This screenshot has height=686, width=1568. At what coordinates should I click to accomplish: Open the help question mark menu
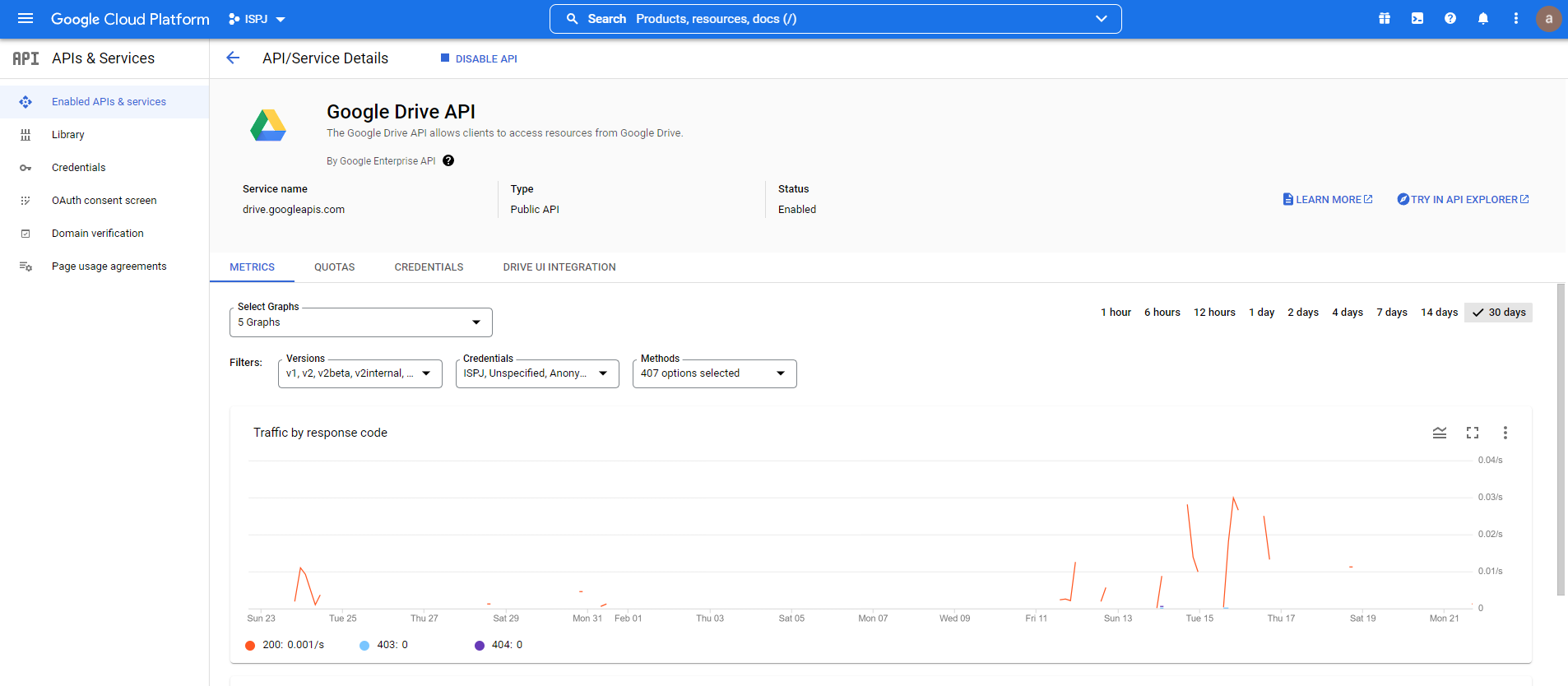click(x=1450, y=18)
